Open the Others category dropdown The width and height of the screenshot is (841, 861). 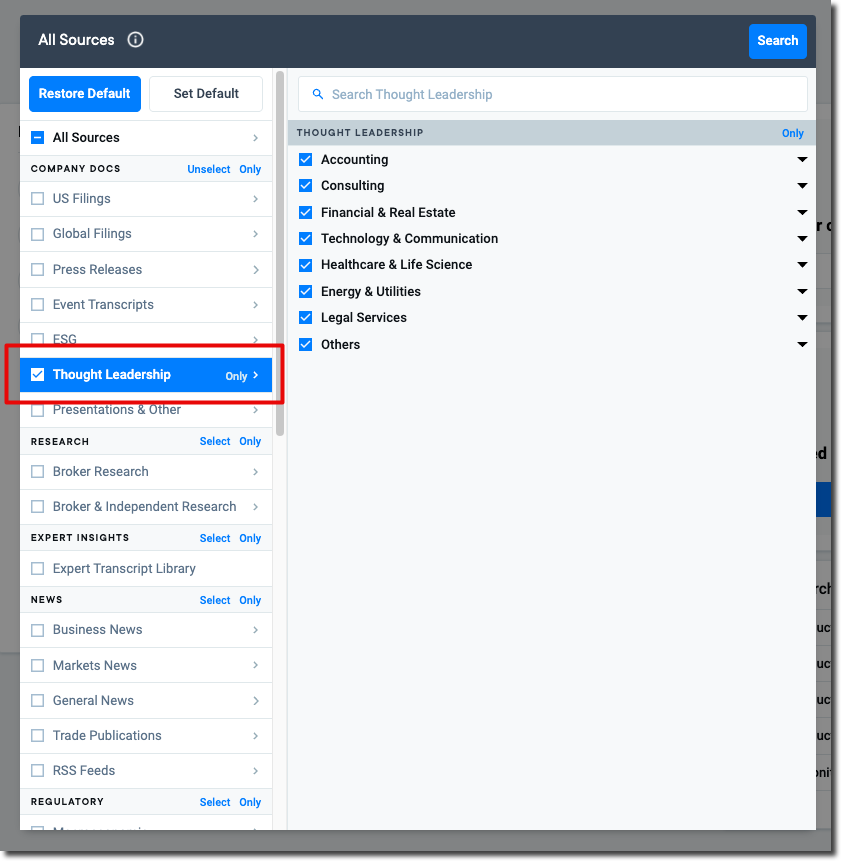pos(802,343)
